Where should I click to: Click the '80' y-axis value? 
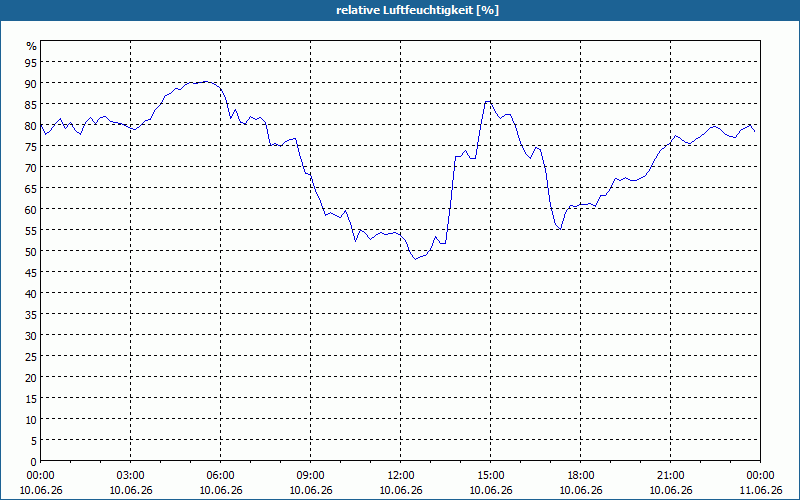[31, 126]
